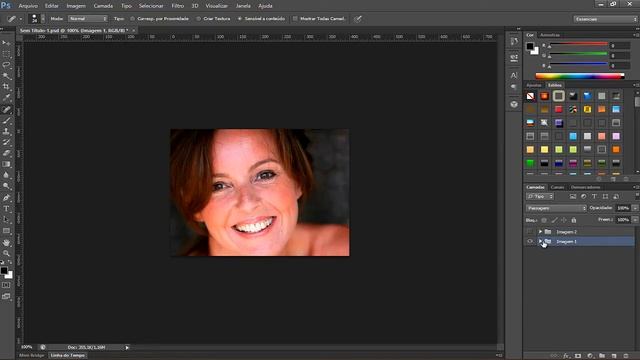640x360 pixels.
Task: Add a layer mask icon
Action: coord(578,356)
